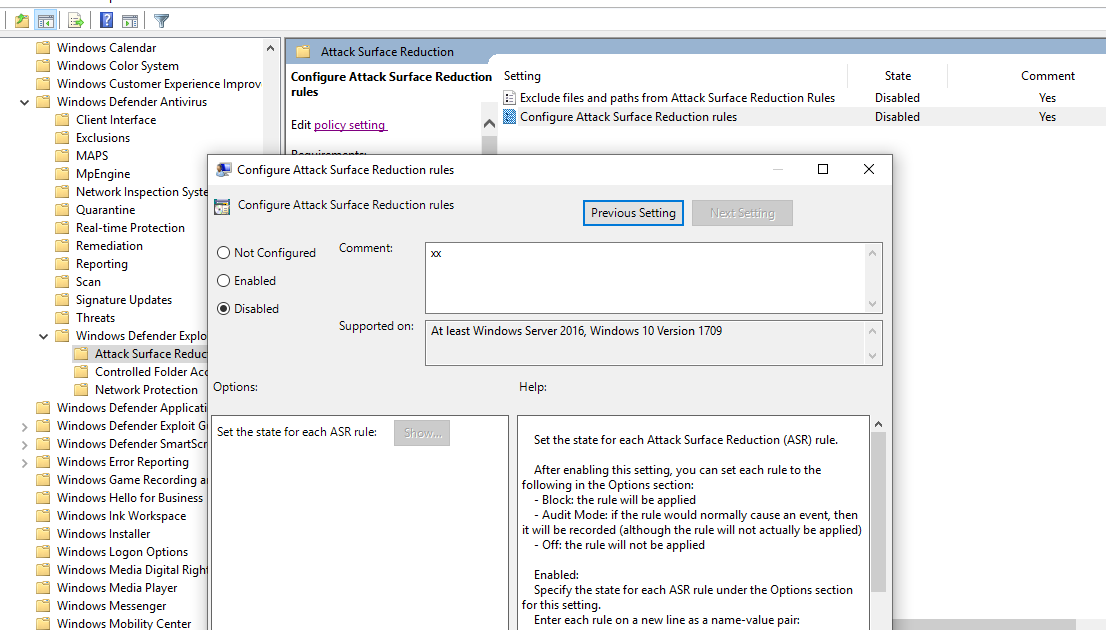The width and height of the screenshot is (1106, 630).
Task: Toggle the show/hide console tree toolbar icon
Action: click(x=46, y=21)
